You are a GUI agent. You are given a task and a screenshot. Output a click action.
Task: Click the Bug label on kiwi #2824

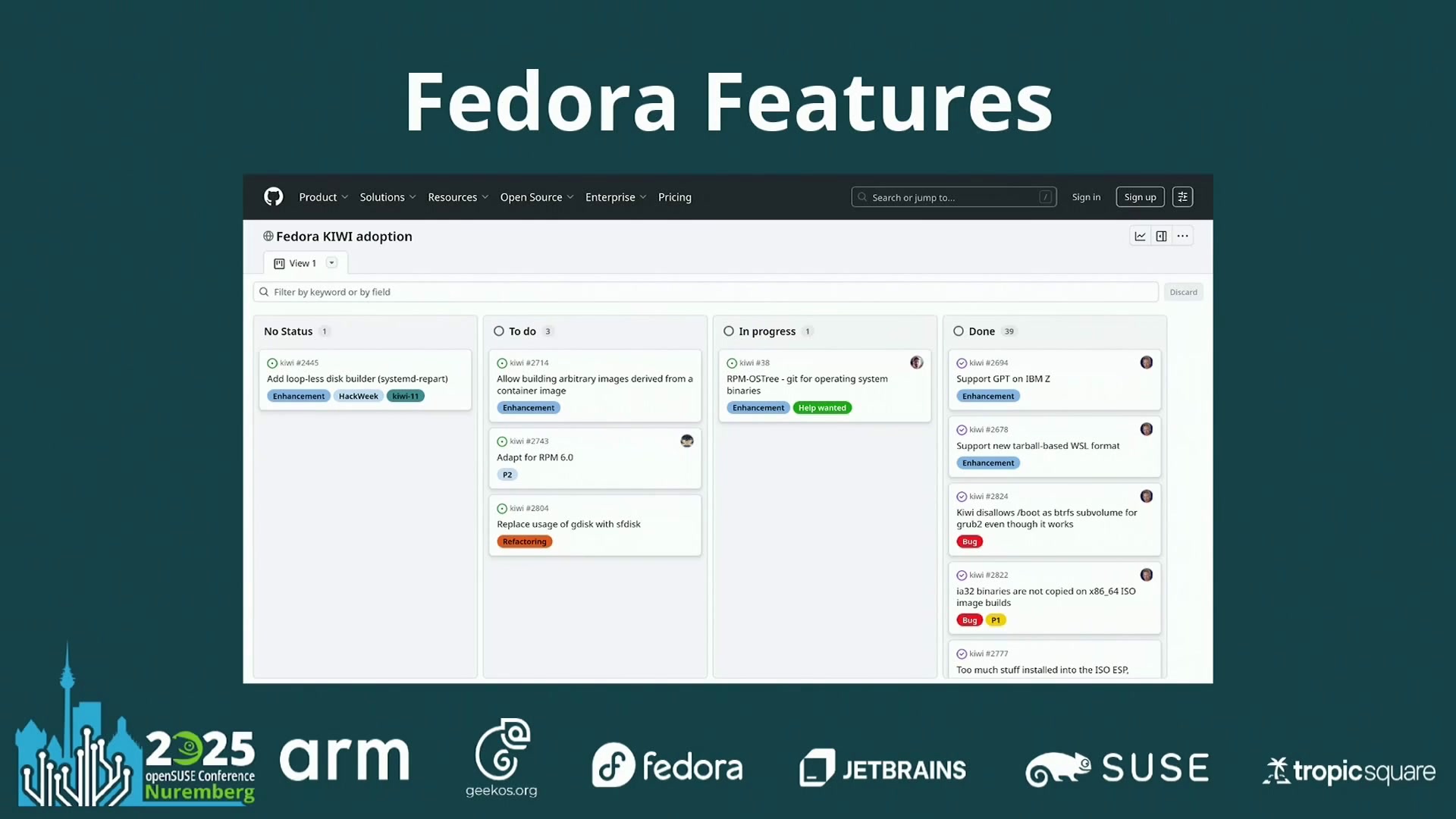969,541
